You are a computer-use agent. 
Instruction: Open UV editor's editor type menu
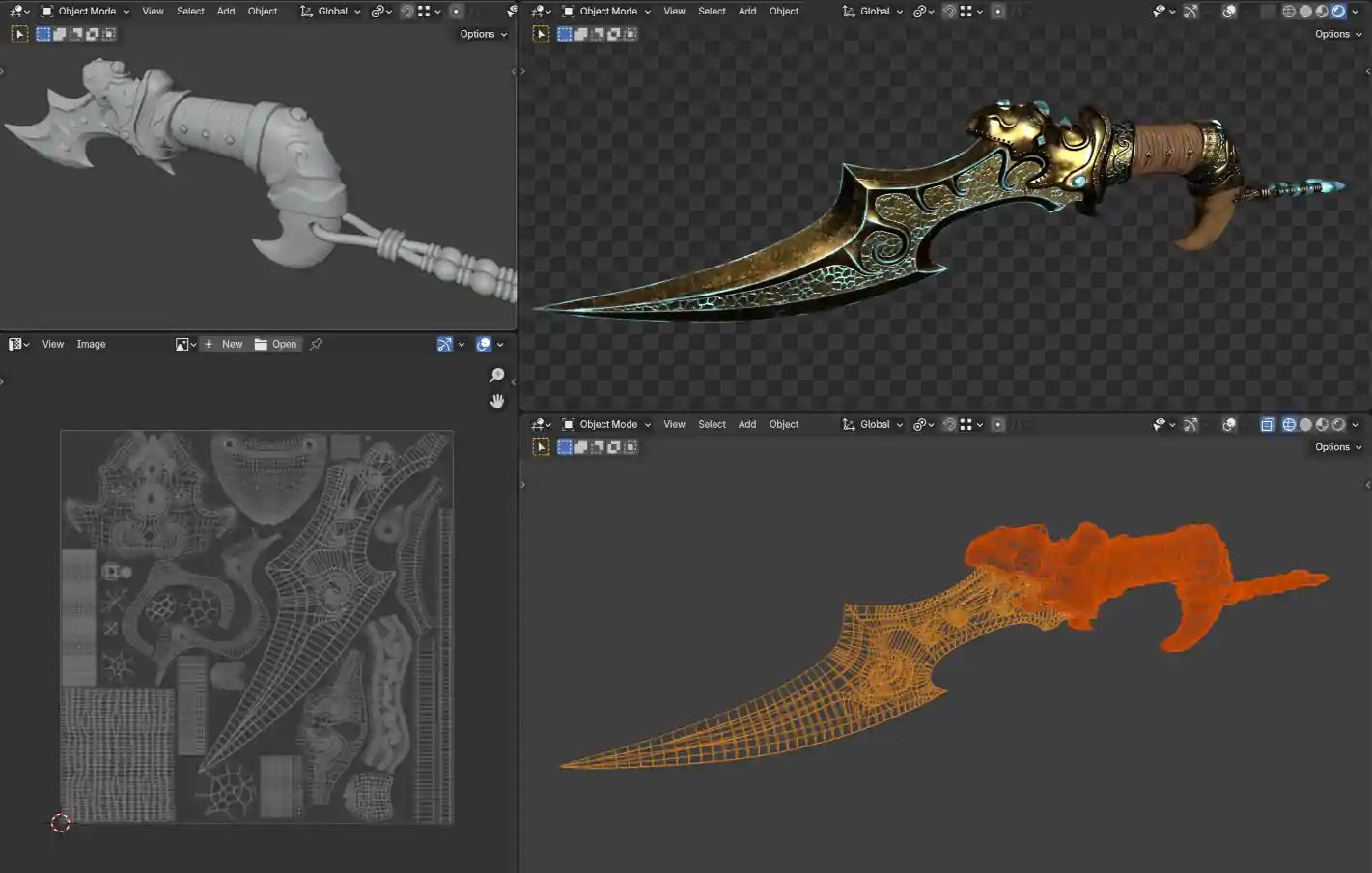18,344
